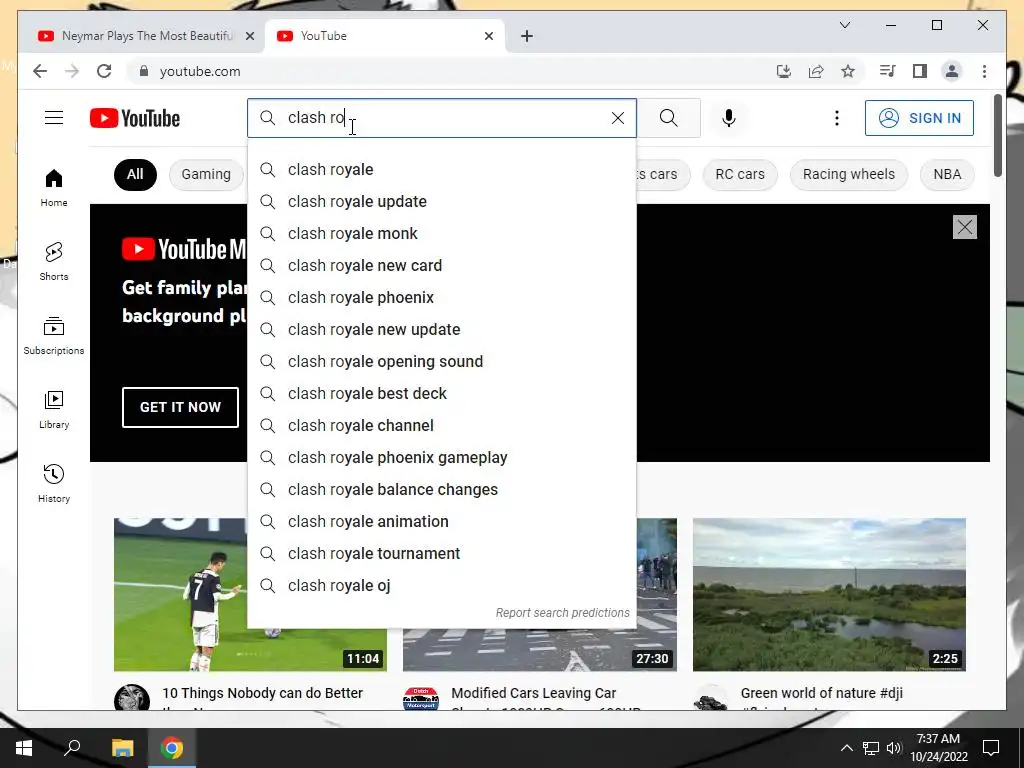Viewport: 1024px width, 768px height.
Task: Toggle the Chrome side panel
Action: pos(920,71)
